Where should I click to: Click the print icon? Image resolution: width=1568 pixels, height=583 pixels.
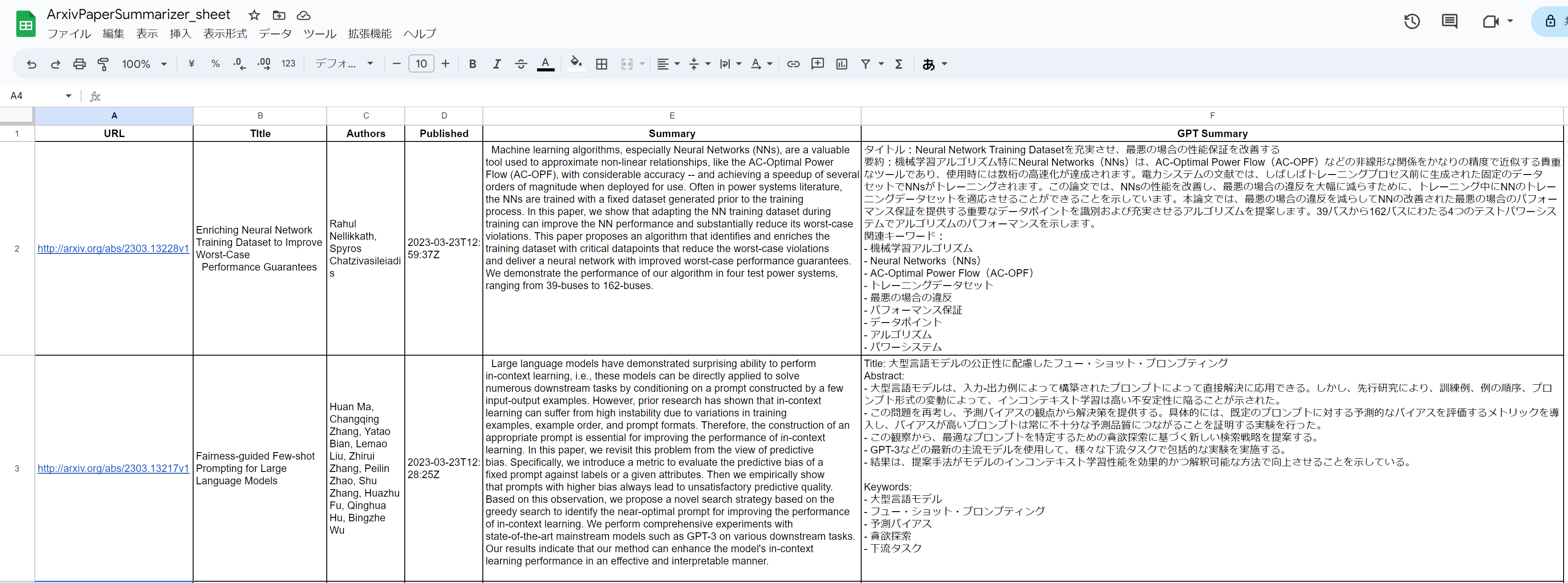pyautogui.click(x=79, y=64)
